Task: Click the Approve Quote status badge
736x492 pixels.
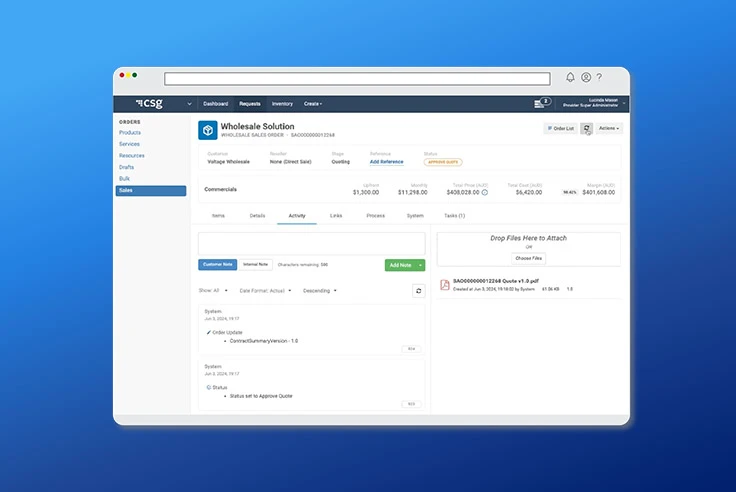Action: [443, 162]
